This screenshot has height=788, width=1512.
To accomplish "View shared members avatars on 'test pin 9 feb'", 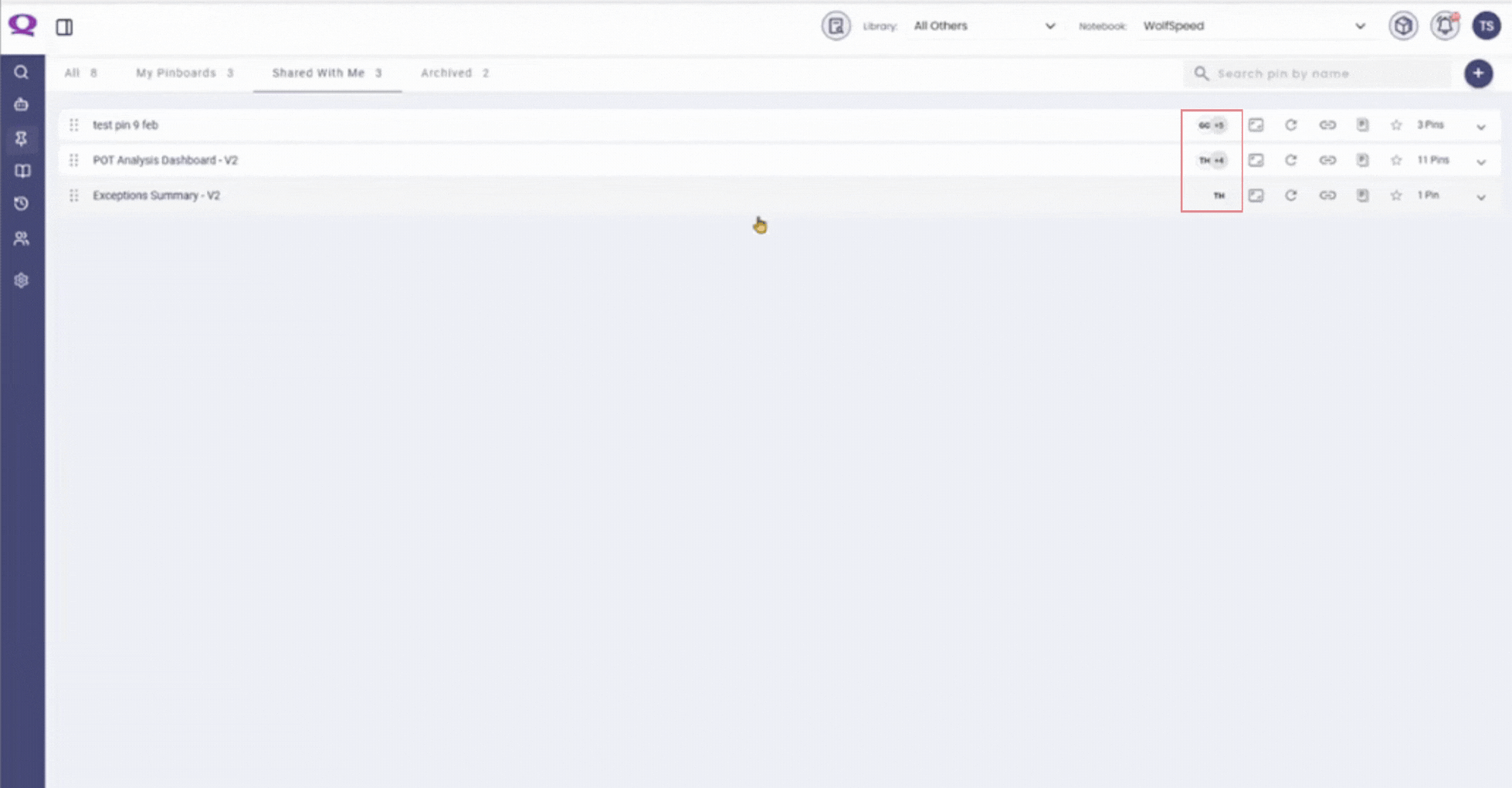I will click(1210, 124).
